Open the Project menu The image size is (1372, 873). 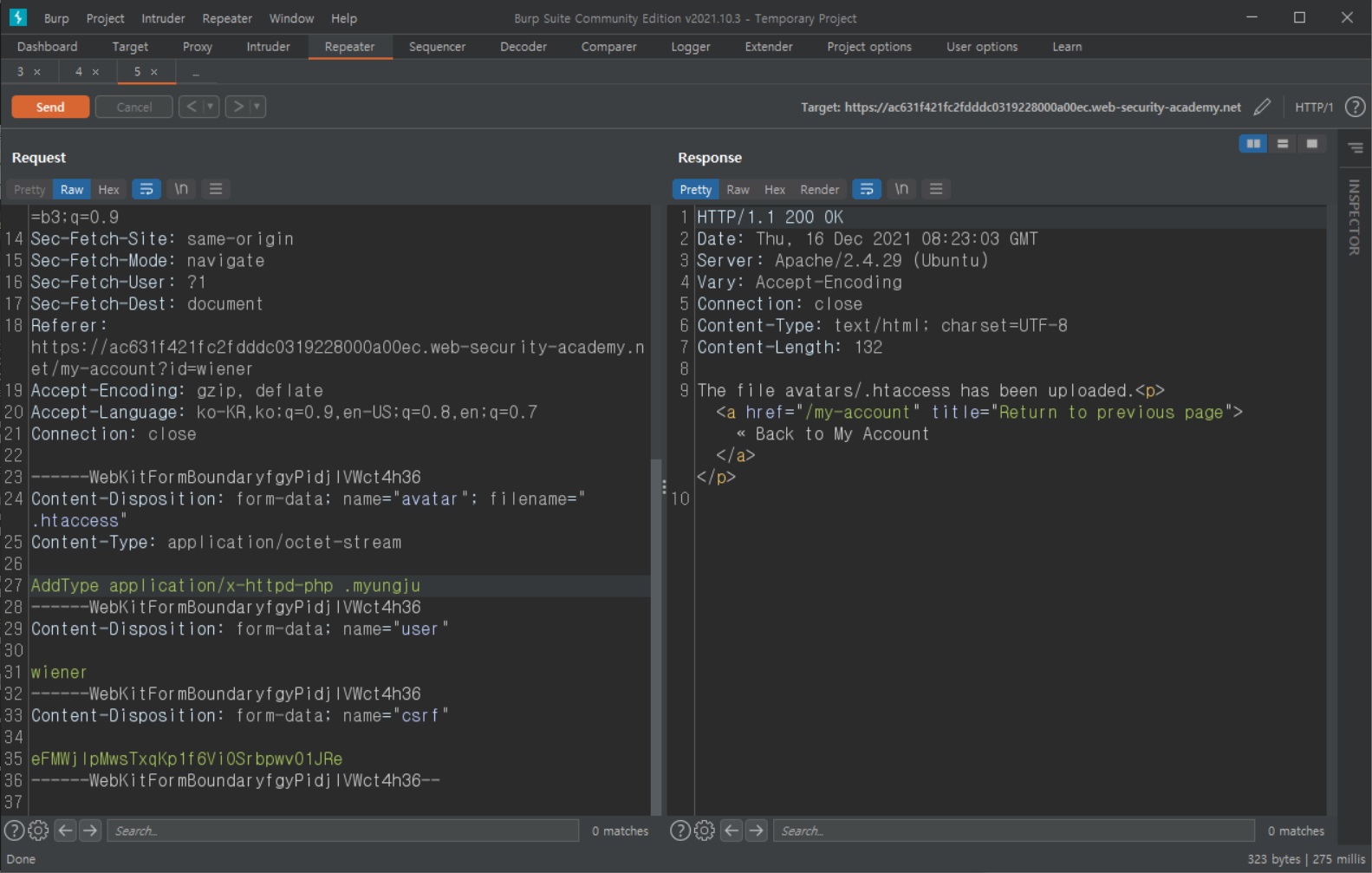(x=106, y=18)
